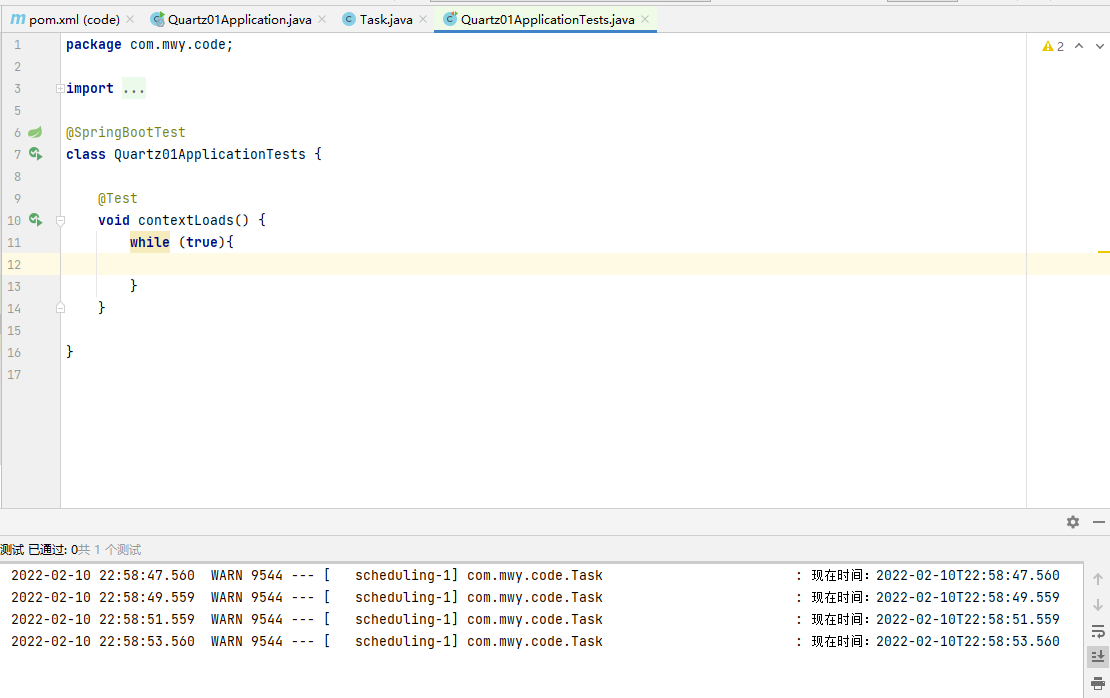Open Quartz01Application.java tab
Image resolution: width=1110 pixels, height=698 pixels.
coord(239,20)
